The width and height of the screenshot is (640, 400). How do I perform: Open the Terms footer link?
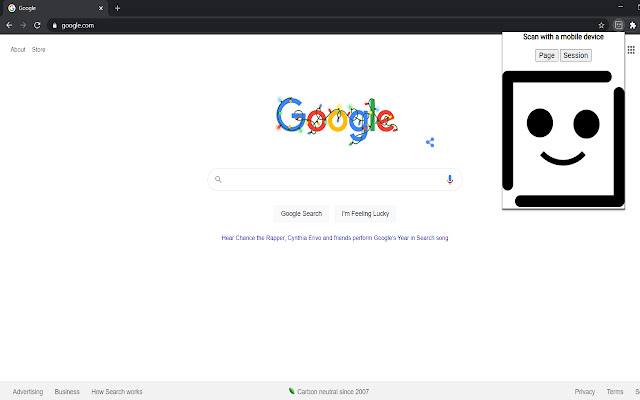615,391
